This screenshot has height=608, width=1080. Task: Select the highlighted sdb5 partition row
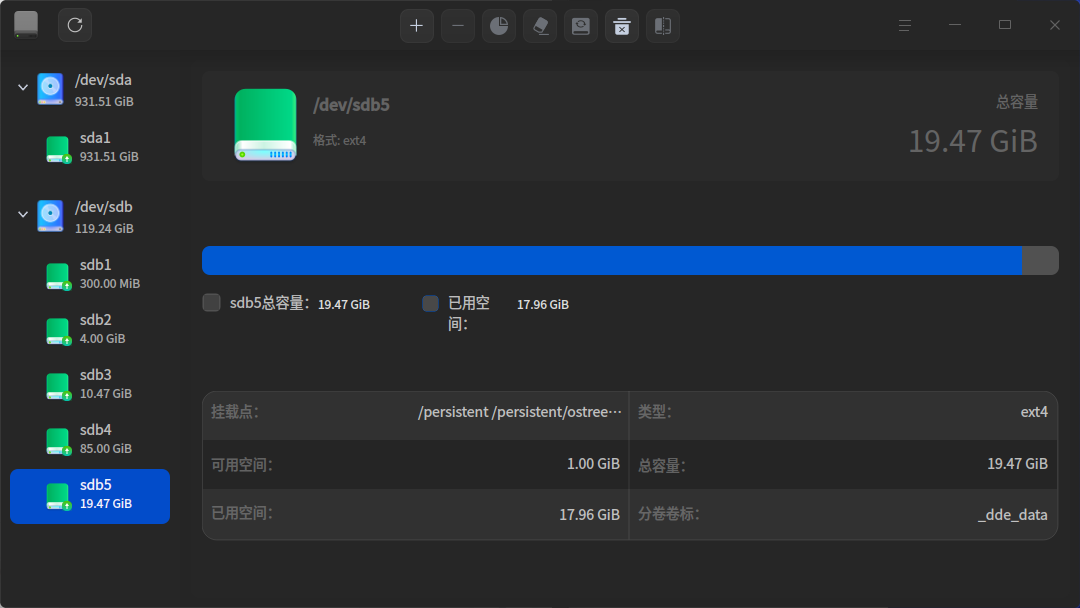(90, 496)
